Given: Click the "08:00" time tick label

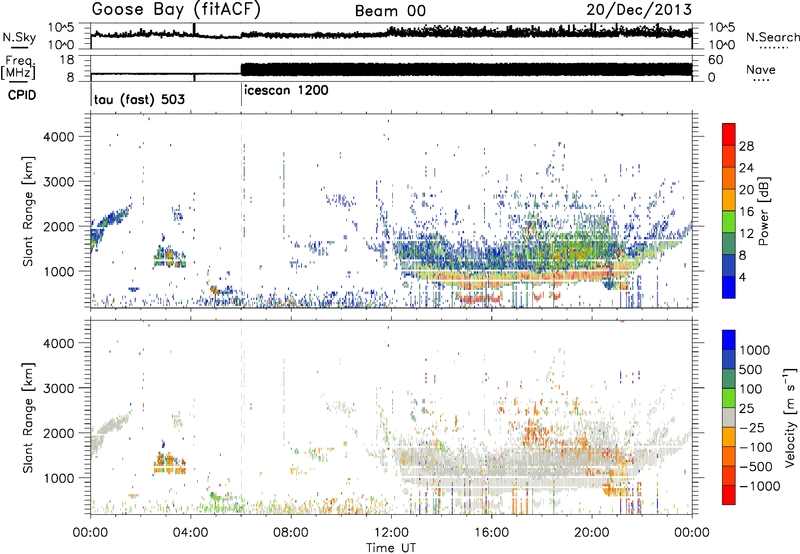Looking at the screenshot, I should pyautogui.click(x=291, y=533).
